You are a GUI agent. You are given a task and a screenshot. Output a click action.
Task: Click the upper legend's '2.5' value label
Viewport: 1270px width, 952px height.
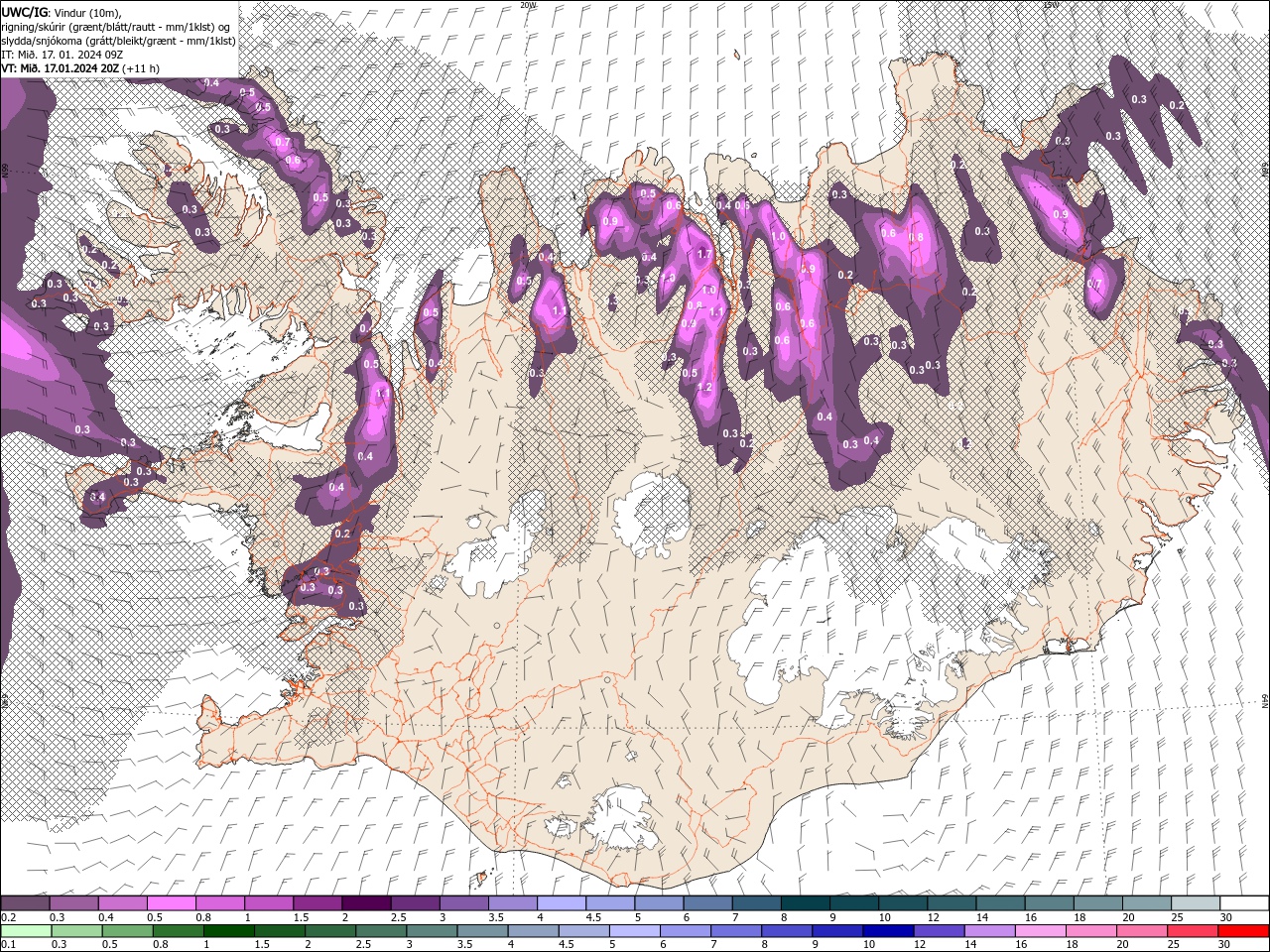399,917
